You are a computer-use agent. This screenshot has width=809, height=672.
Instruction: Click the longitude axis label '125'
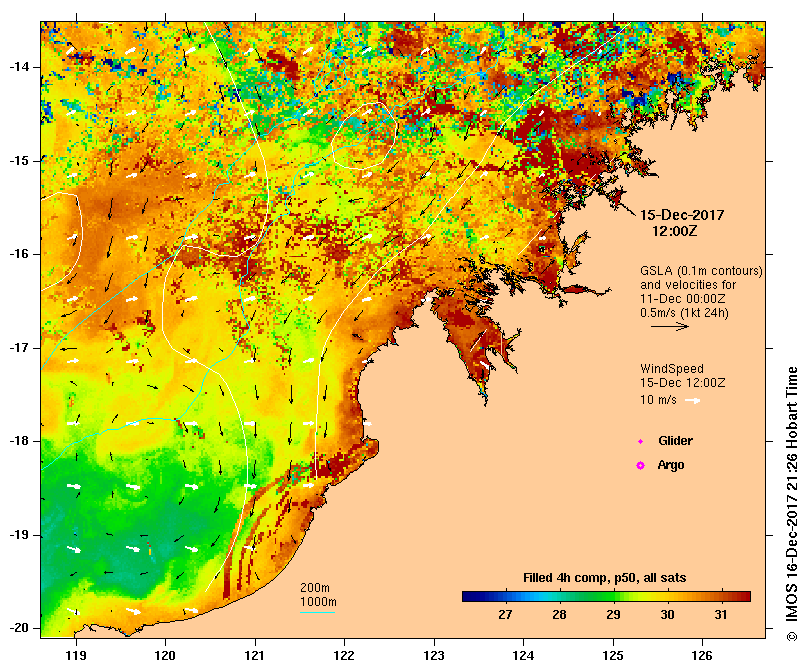point(613,656)
